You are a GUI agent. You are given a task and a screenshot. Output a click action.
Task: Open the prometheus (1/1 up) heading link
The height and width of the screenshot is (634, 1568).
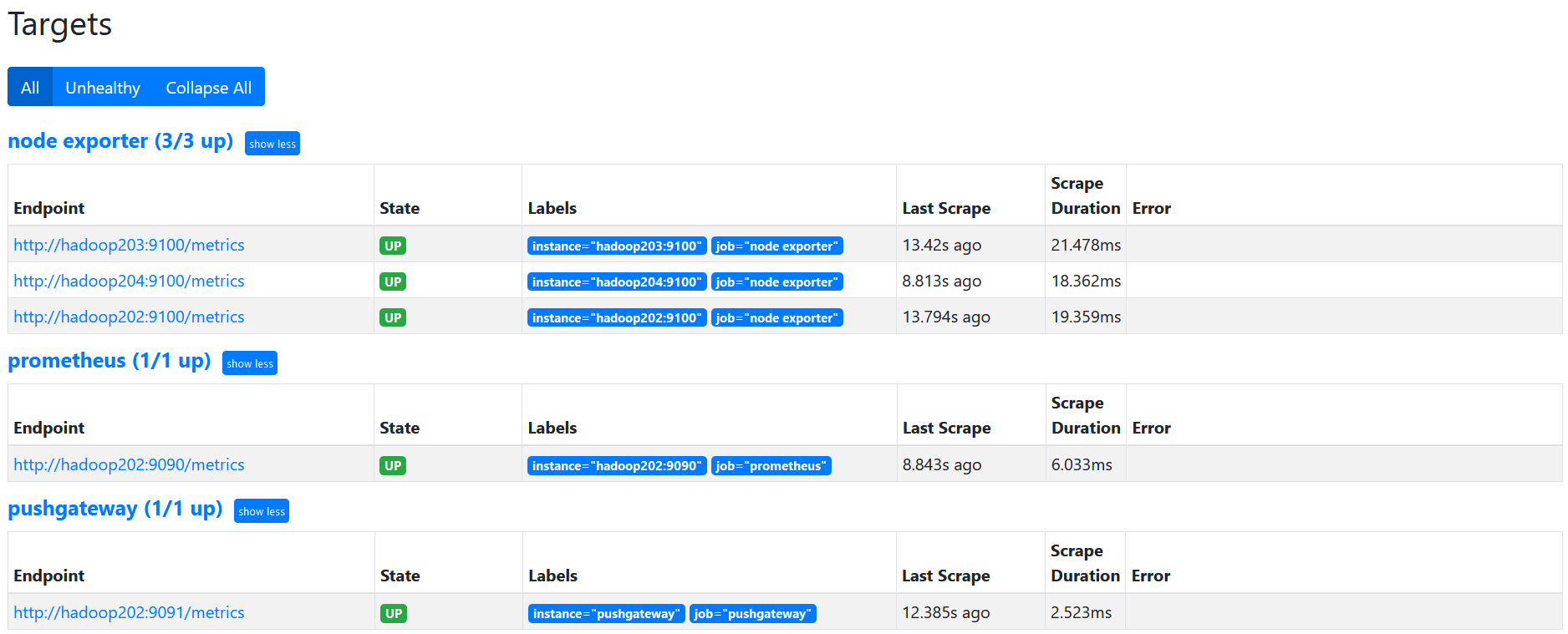pyautogui.click(x=109, y=361)
